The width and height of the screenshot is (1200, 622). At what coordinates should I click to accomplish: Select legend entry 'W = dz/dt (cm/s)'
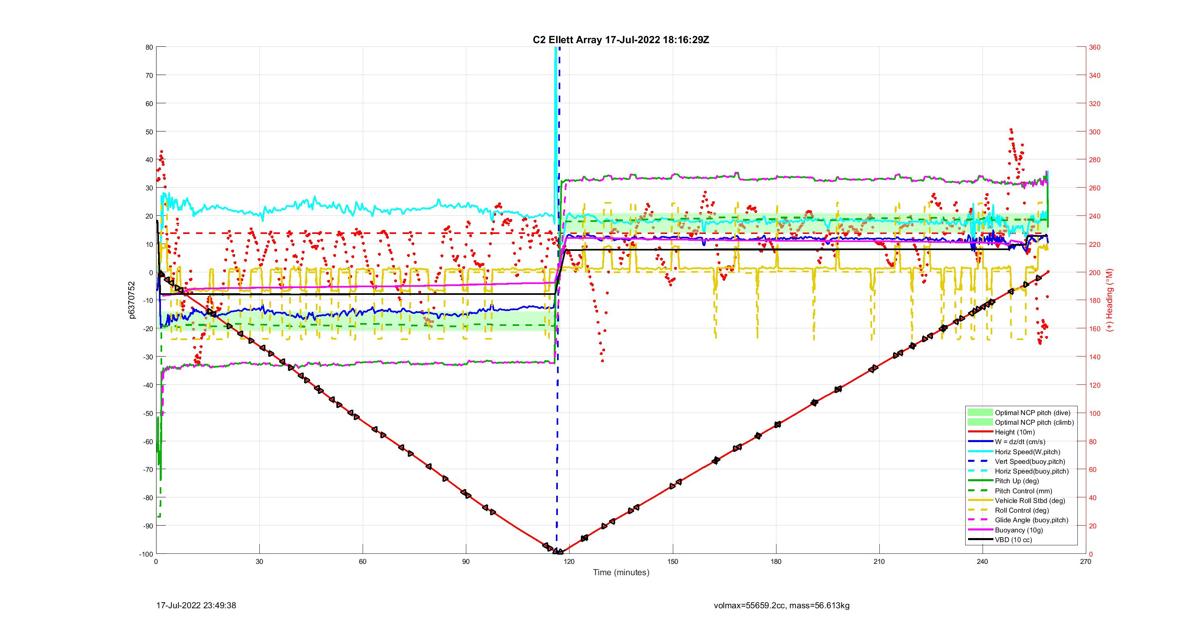[x=1022, y=441]
